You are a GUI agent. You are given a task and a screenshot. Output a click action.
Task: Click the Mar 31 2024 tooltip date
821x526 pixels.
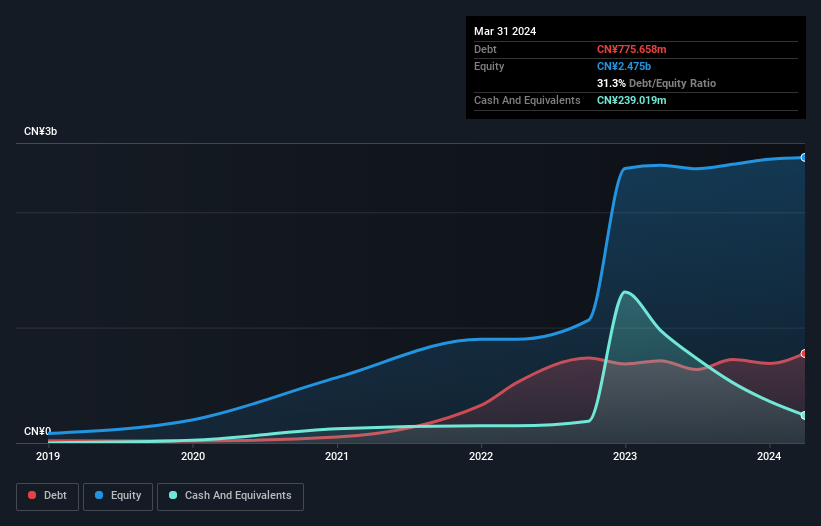pos(505,31)
